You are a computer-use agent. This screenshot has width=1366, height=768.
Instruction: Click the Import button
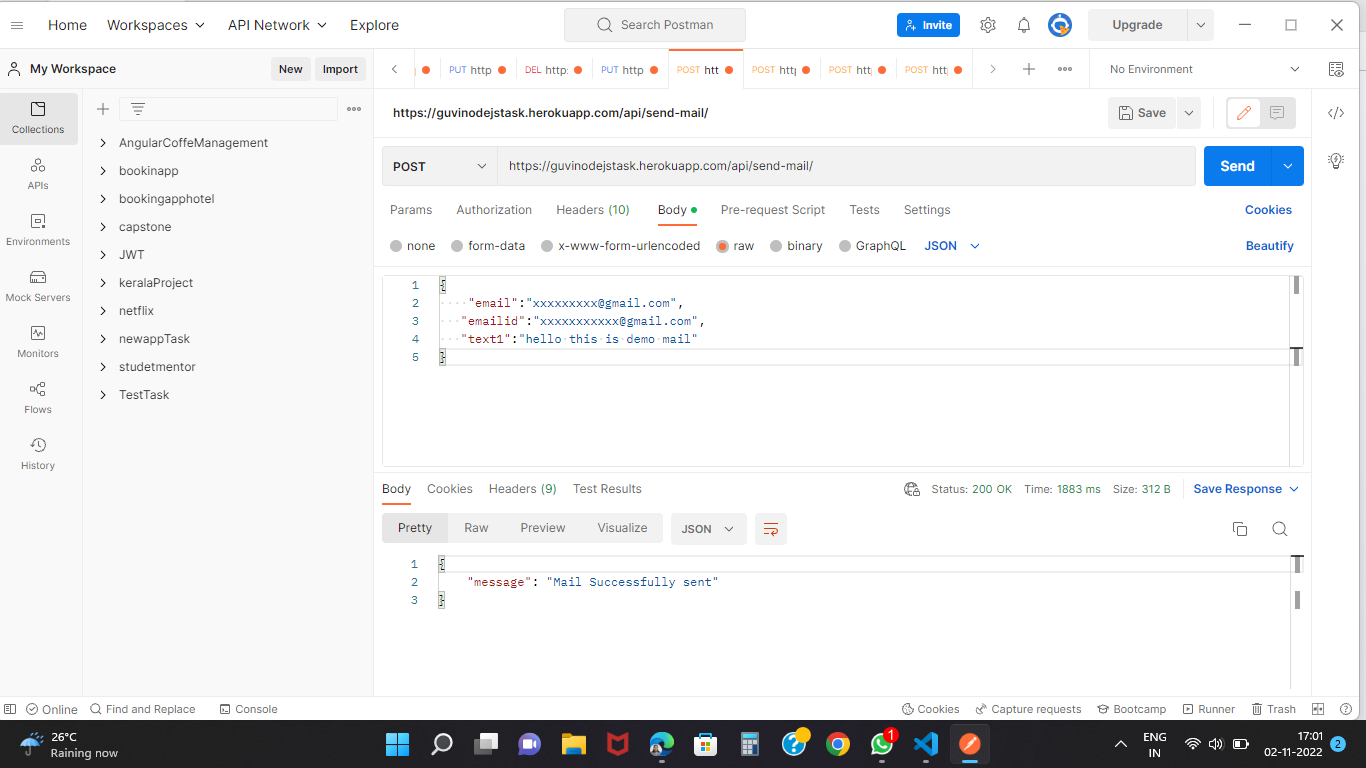(340, 69)
